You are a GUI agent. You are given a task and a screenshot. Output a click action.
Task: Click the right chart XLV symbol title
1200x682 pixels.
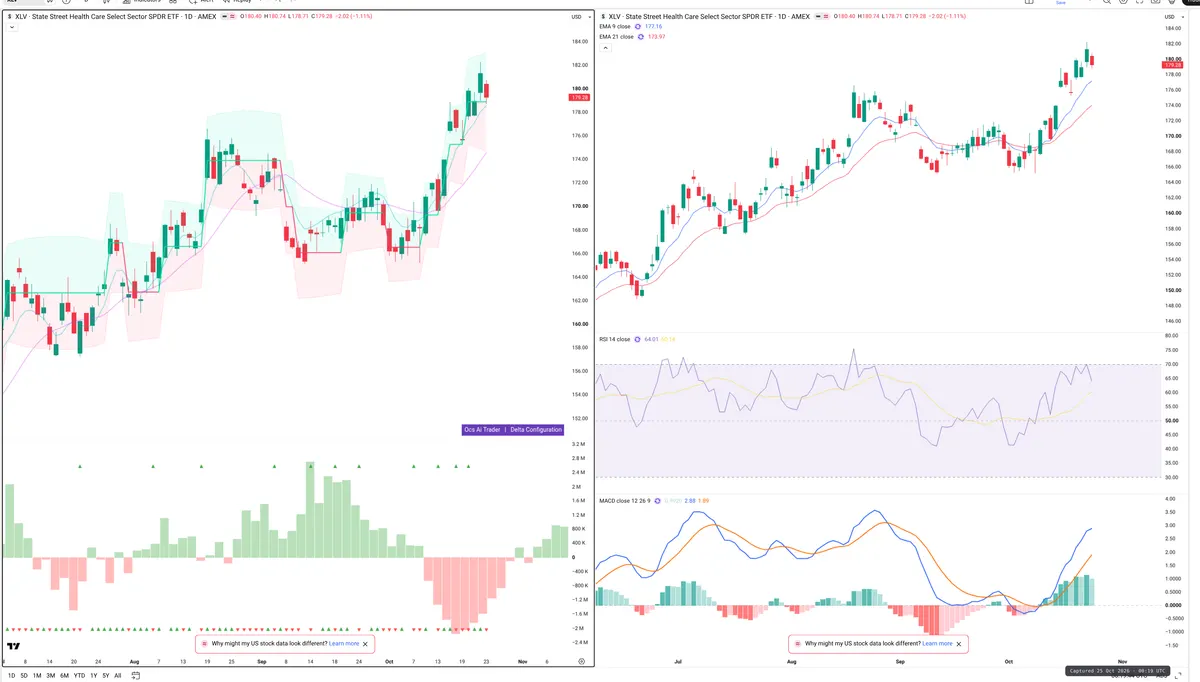click(x=711, y=17)
